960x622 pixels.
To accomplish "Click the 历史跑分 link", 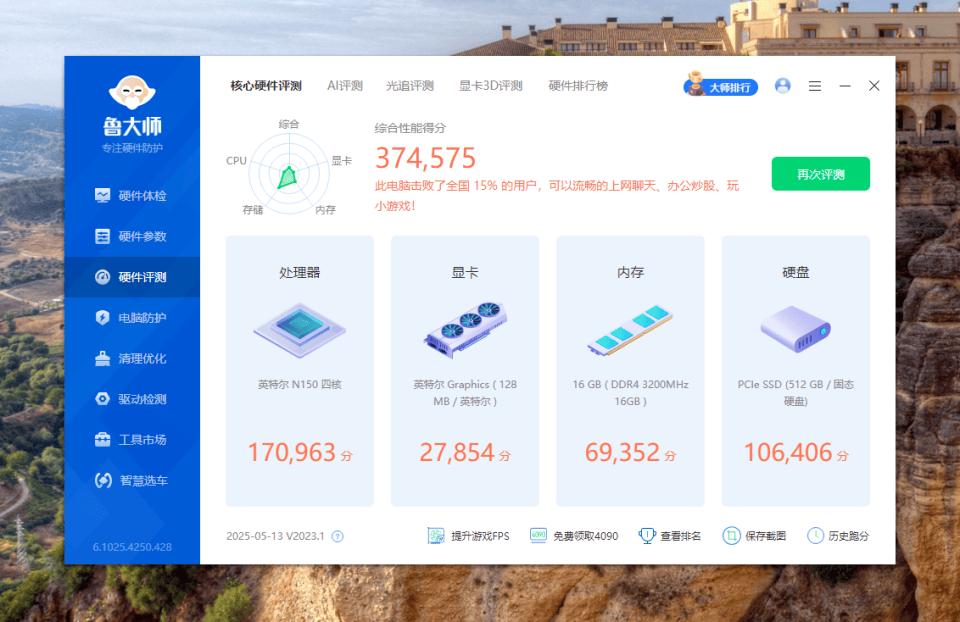I will 838,536.
